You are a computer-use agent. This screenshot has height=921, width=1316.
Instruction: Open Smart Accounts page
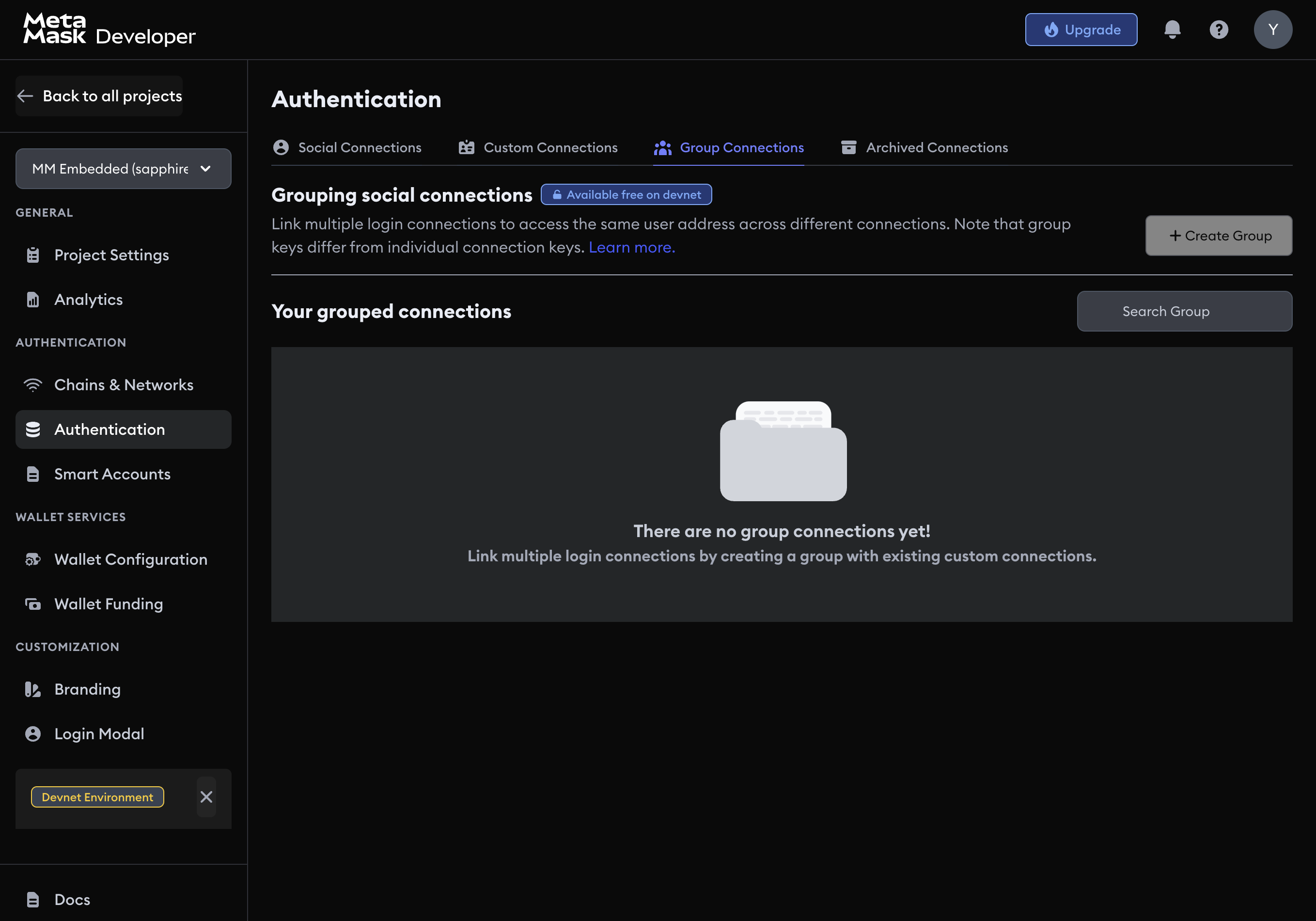click(123, 474)
